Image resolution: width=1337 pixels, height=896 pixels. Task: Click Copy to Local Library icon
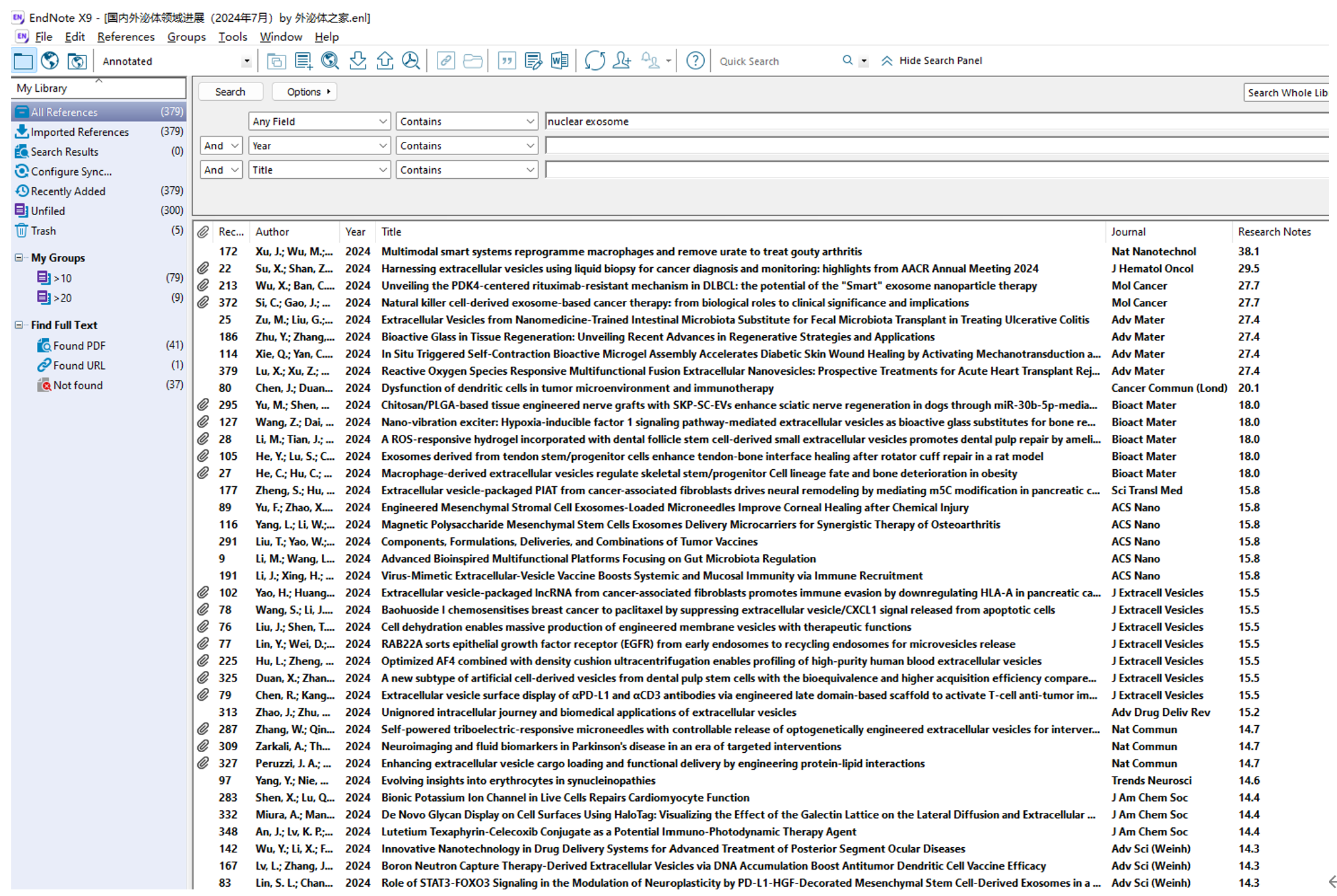[276, 61]
